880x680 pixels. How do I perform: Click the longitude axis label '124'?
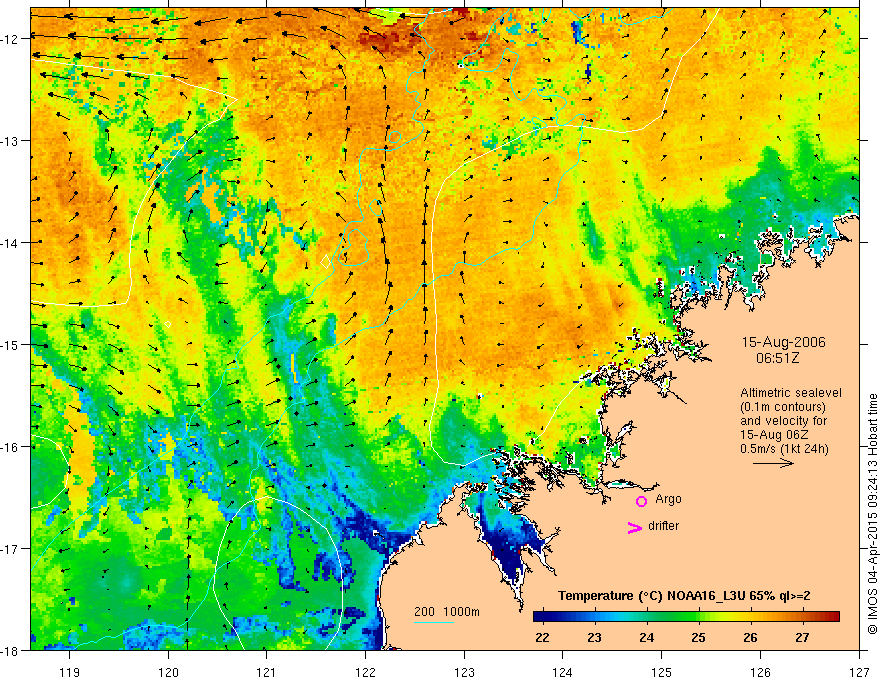pyautogui.click(x=563, y=672)
